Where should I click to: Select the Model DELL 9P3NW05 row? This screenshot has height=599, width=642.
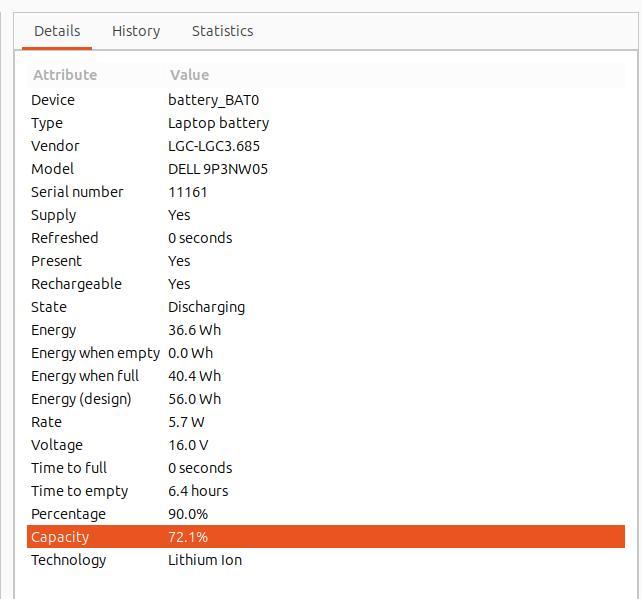coord(326,169)
